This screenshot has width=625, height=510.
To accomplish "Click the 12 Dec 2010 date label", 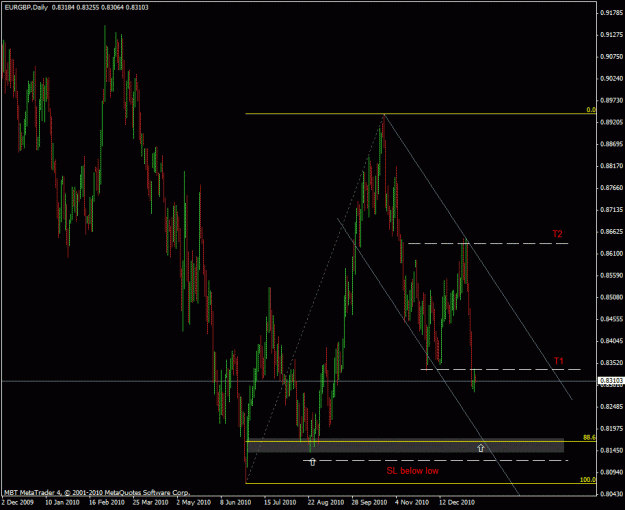I will pyautogui.click(x=457, y=502).
